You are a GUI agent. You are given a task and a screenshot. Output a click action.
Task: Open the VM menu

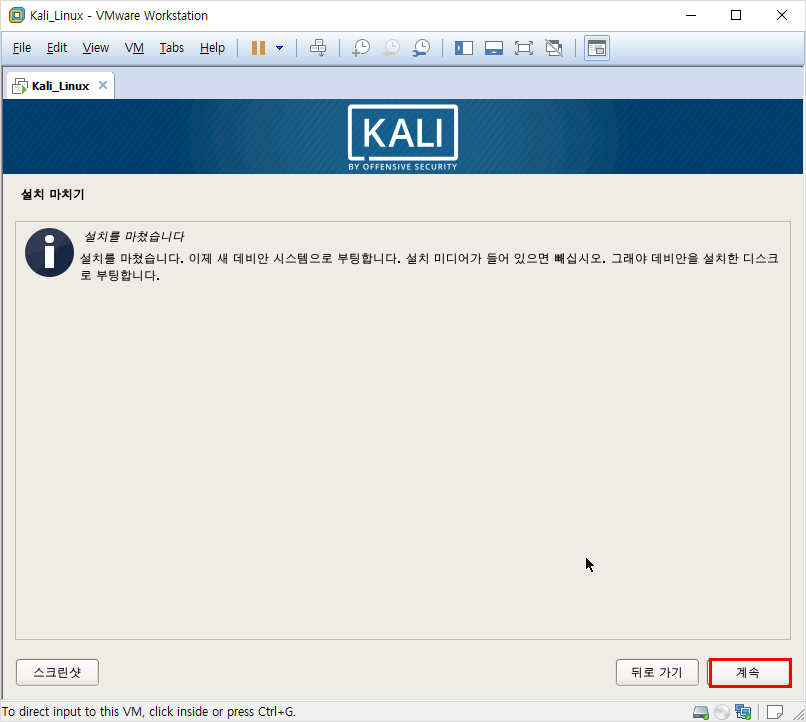(134, 48)
